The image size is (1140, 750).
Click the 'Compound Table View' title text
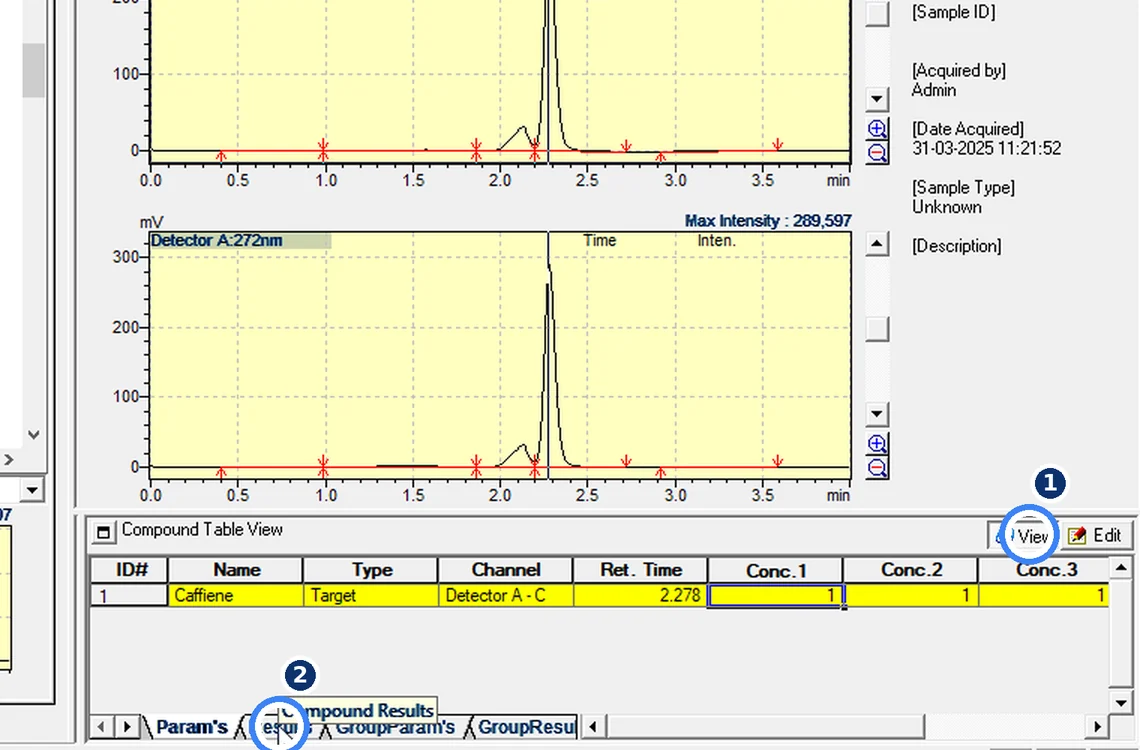pyautogui.click(x=202, y=530)
